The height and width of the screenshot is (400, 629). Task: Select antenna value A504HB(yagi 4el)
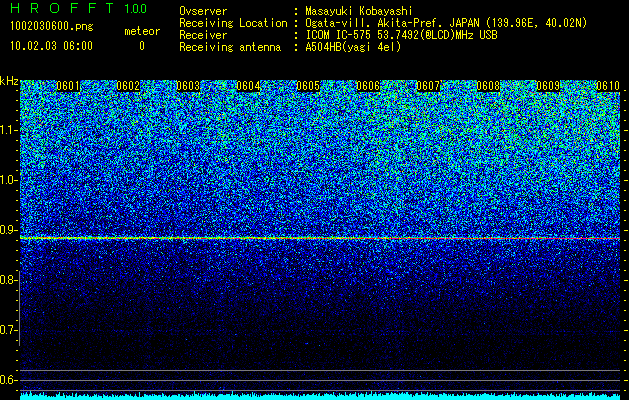tap(353, 47)
